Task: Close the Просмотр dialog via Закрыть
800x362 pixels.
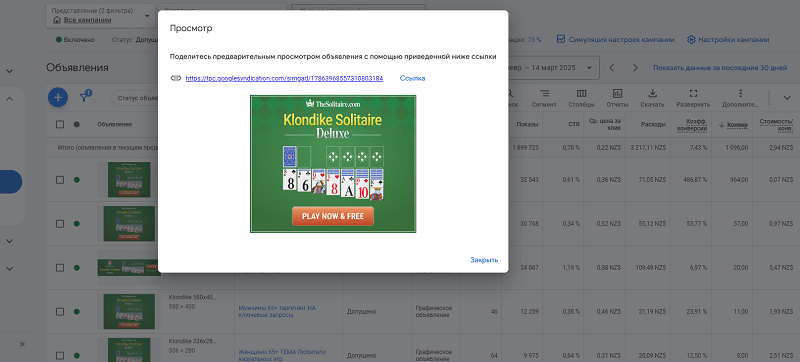Action: (484, 260)
